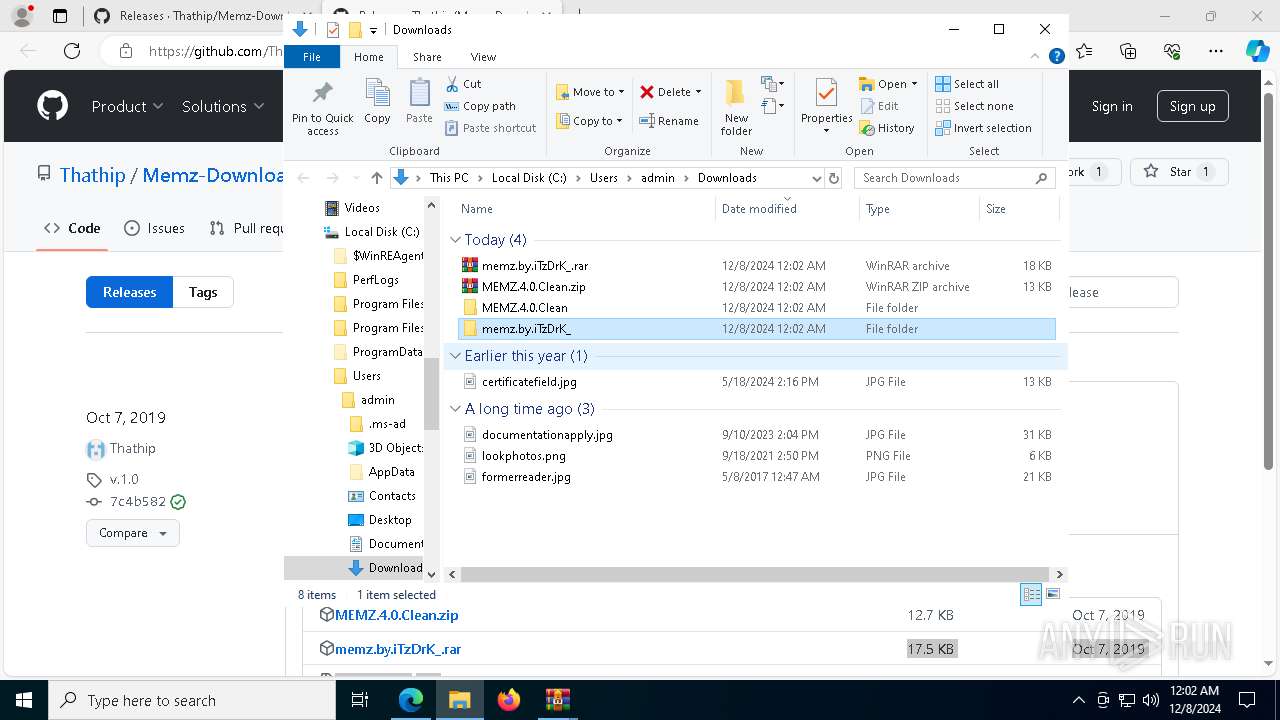Screen dimensions: 1280x720
Task: Select Desktop in navigation tree
Action: (380, 520)
